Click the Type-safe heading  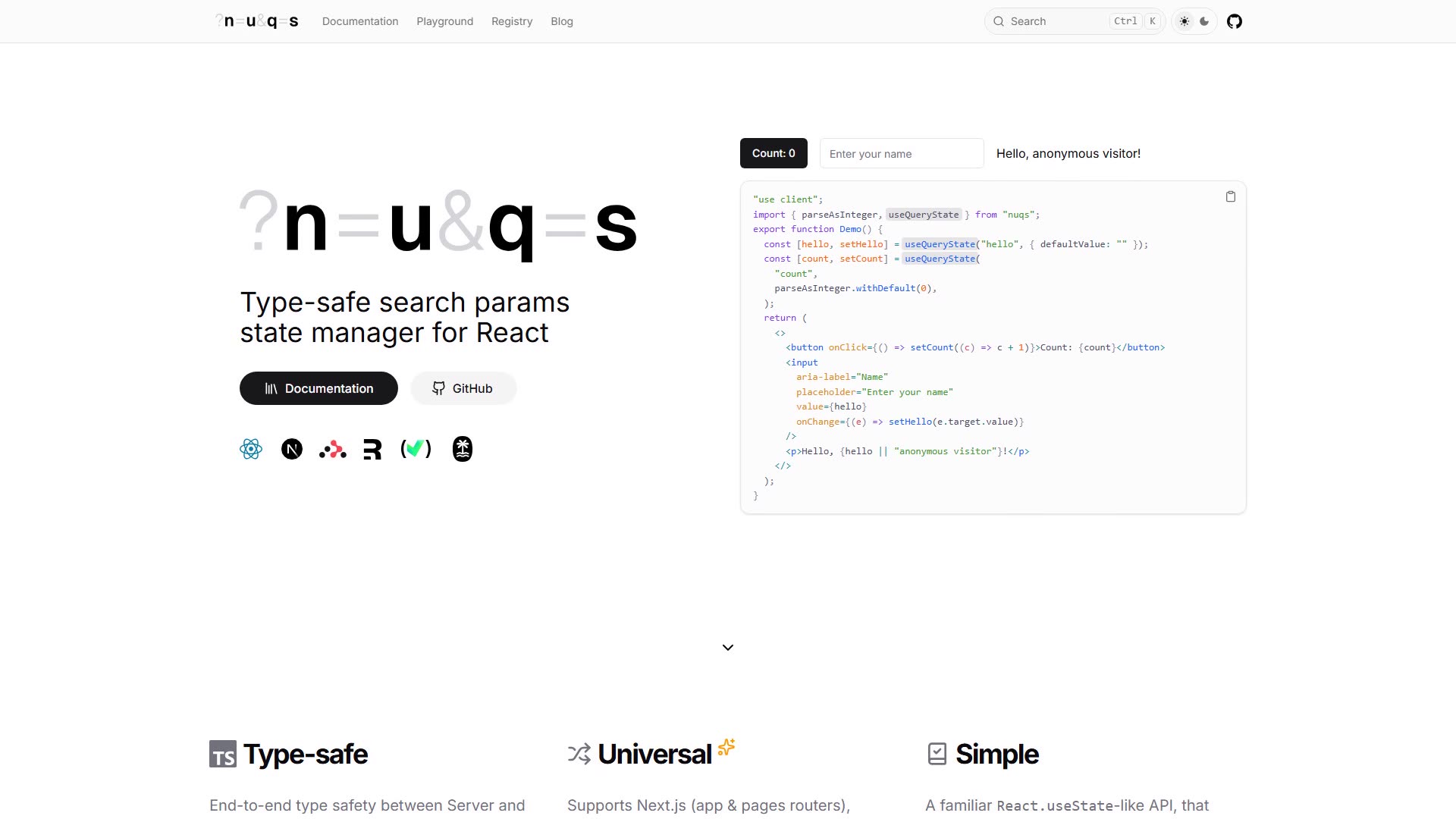pos(306,754)
